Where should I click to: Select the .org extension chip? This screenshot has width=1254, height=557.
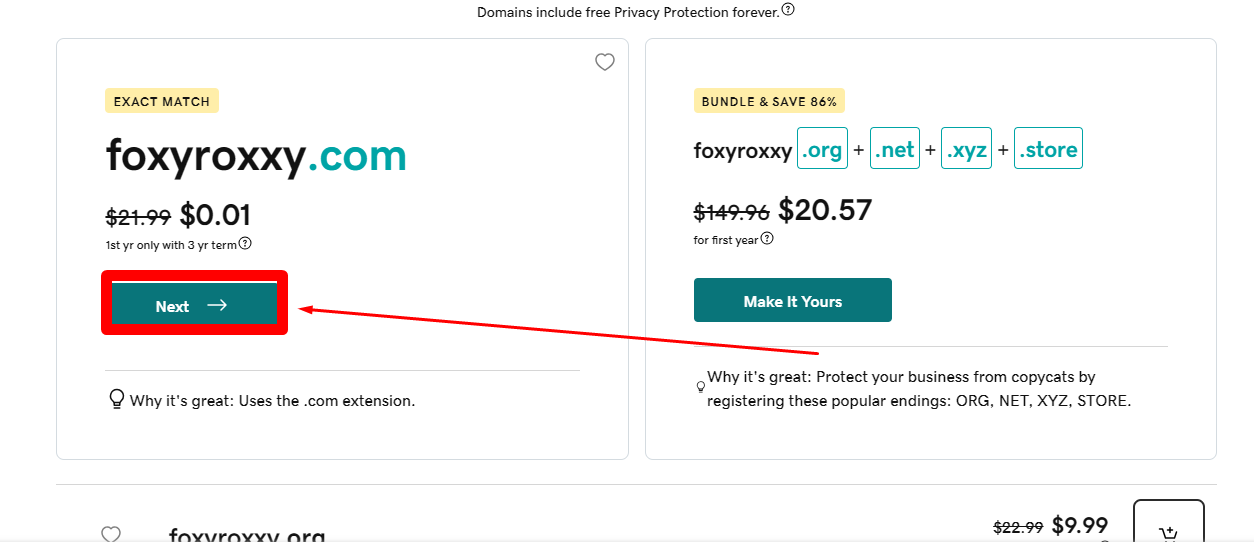tap(822, 149)
